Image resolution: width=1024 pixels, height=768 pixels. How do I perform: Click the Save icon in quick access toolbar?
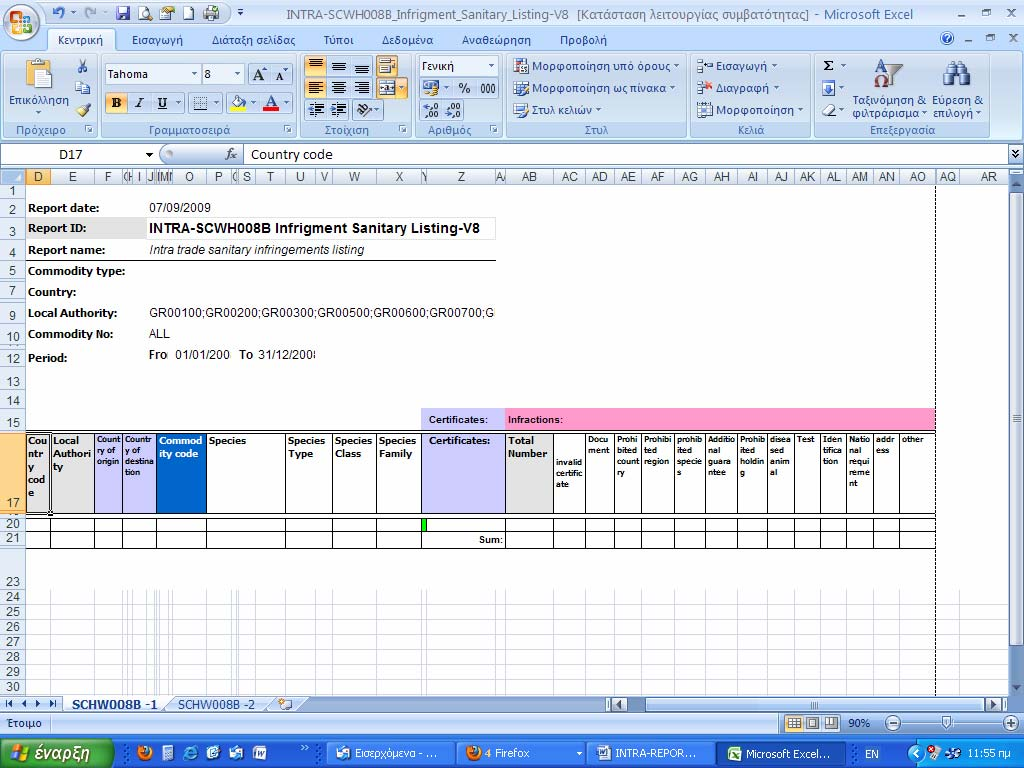[x=123, y=13]
